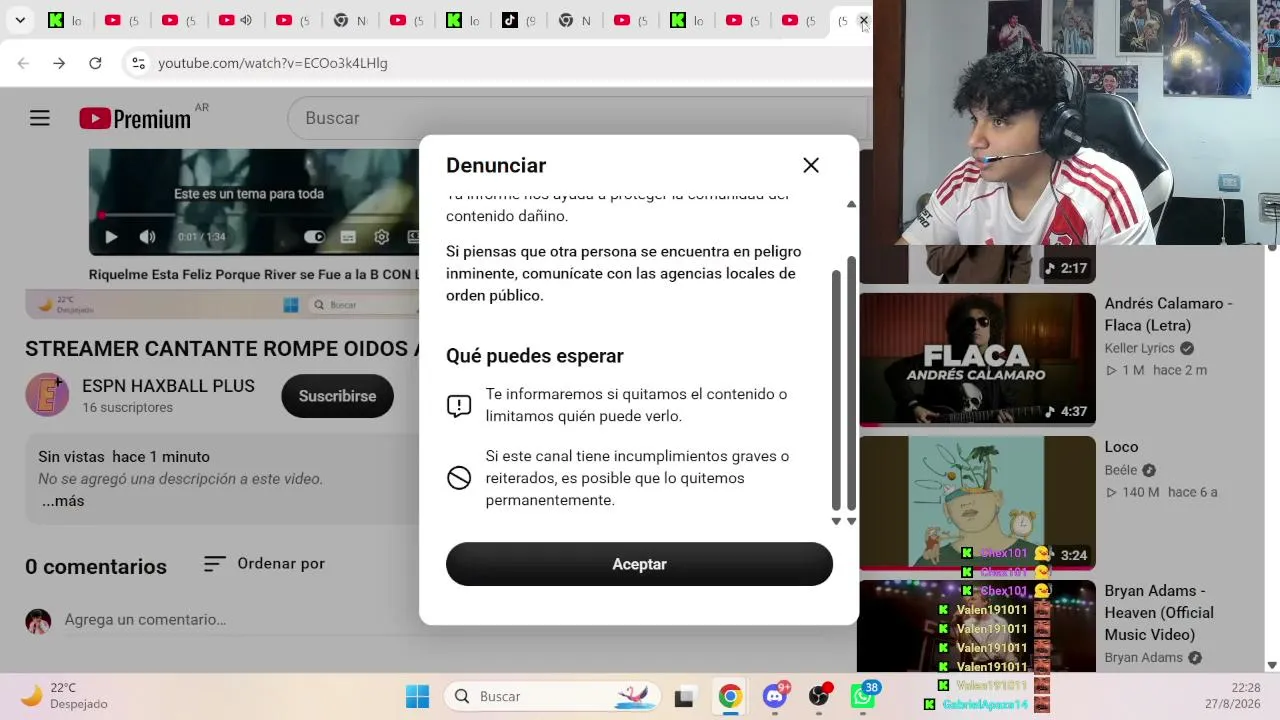Open the Chrome tab search dropdown
The height and width of the screenshot is (720, 1280).
point(20,20)
